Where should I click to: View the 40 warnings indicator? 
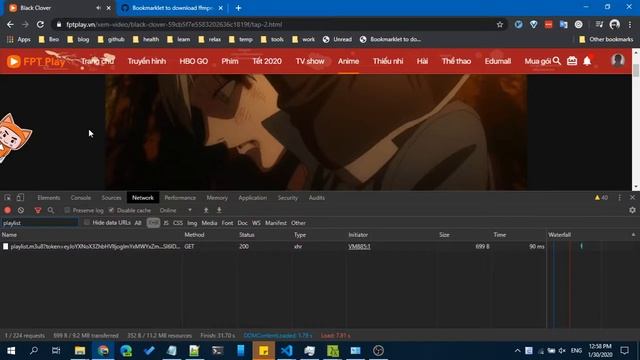(x=601, y=198)
